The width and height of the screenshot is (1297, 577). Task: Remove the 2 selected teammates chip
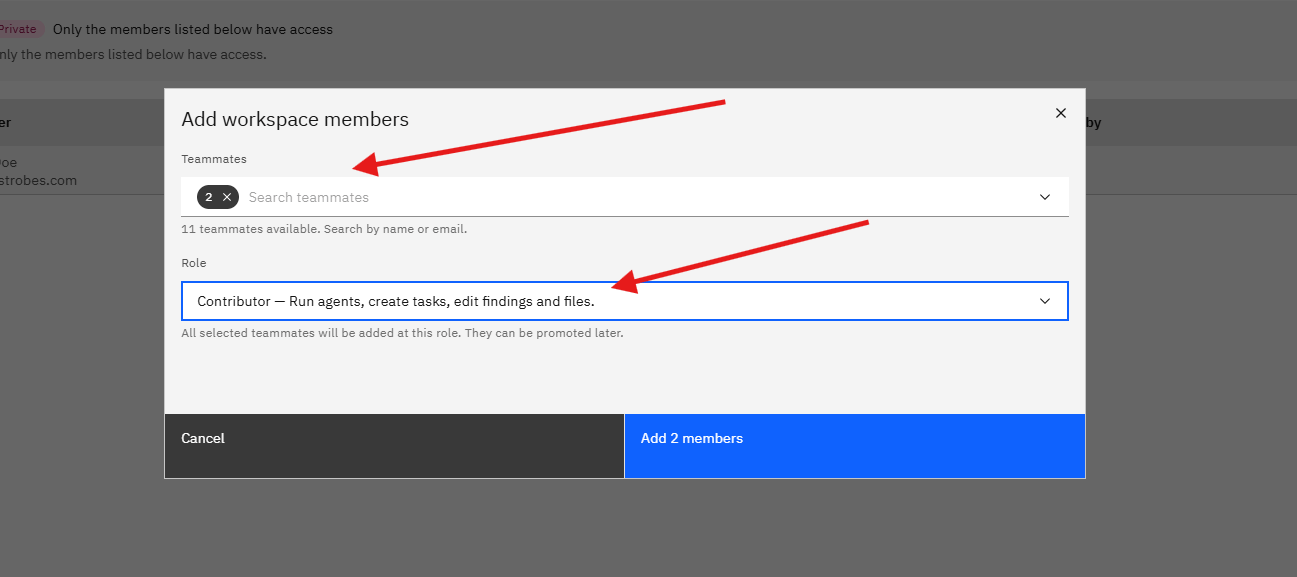[x=227, y=197]
